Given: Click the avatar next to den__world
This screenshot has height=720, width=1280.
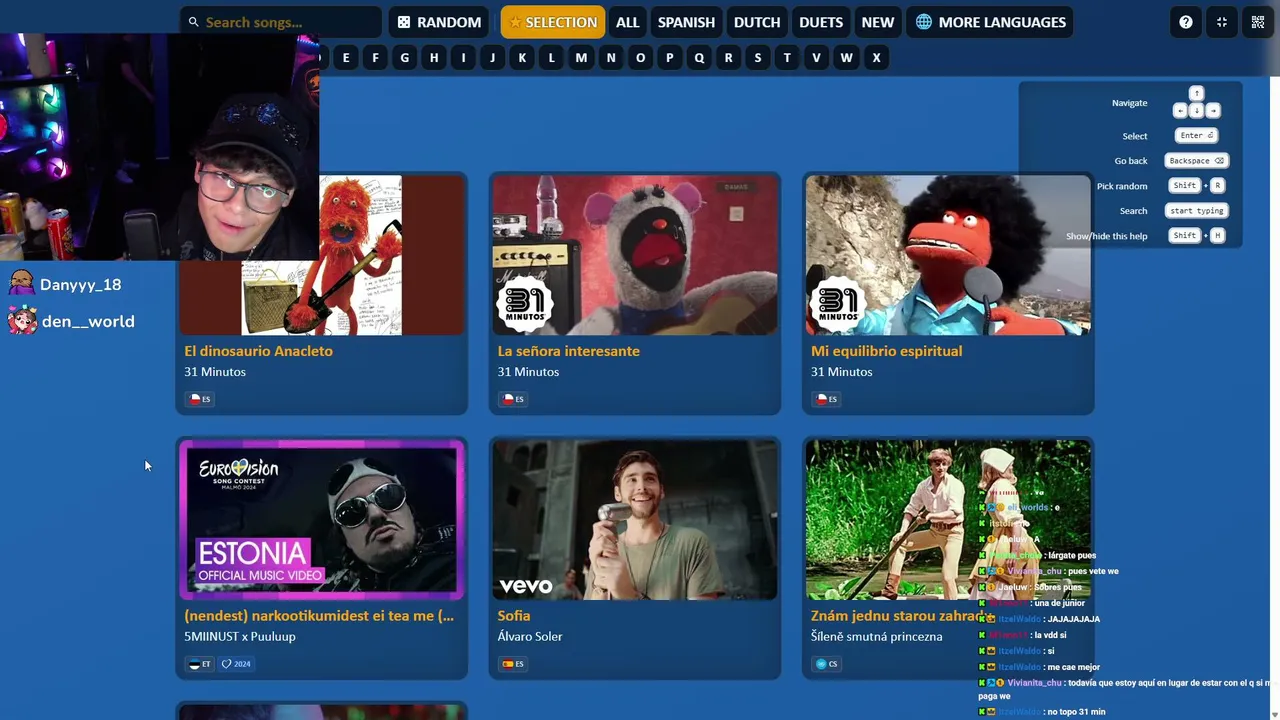Looking at the screenshot, I should [x=22, y=321].
